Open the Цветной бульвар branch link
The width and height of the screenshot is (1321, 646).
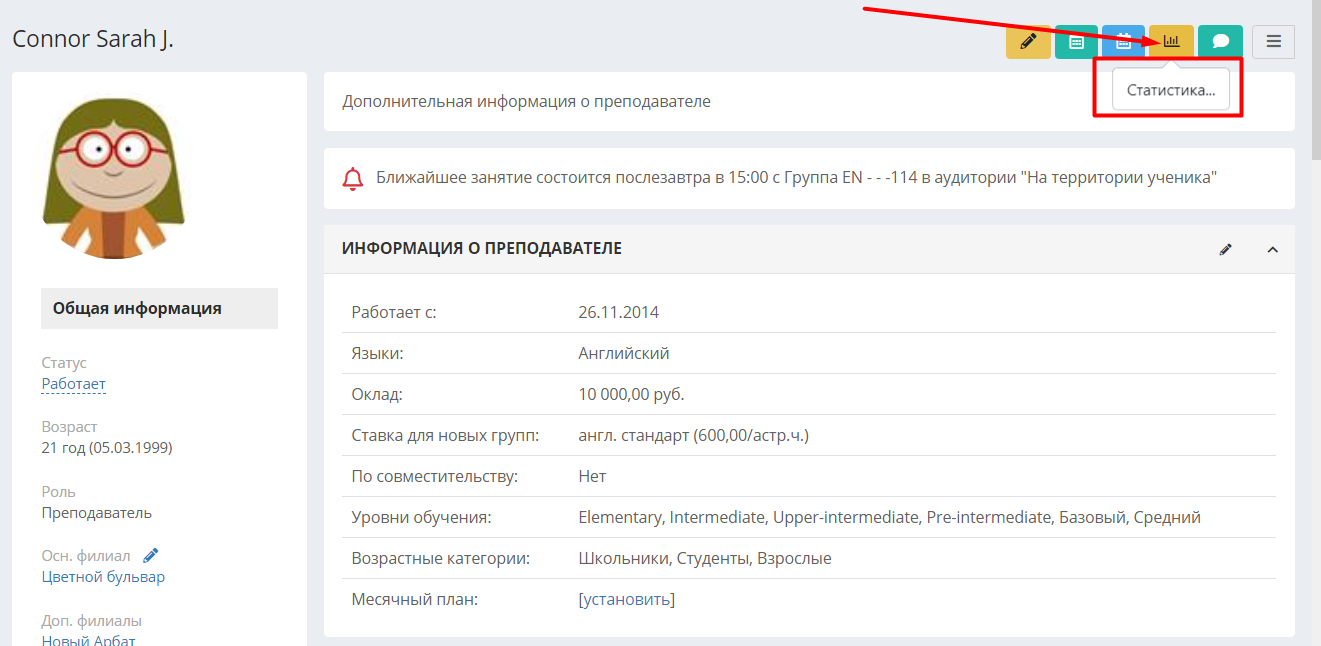103,577
